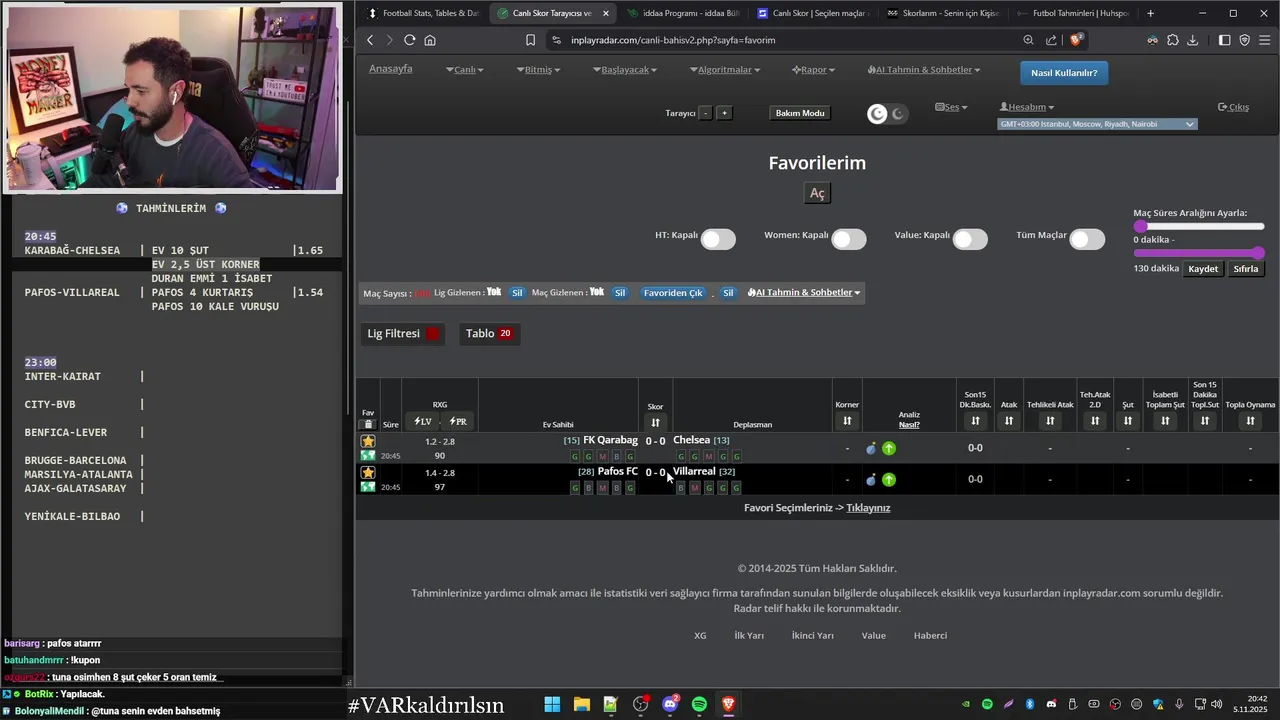Viewport: 1280px width, 720px height.
Task: Open AI Tahmin & Sohbetler in top navigation
Action: (x=924, y=70)
